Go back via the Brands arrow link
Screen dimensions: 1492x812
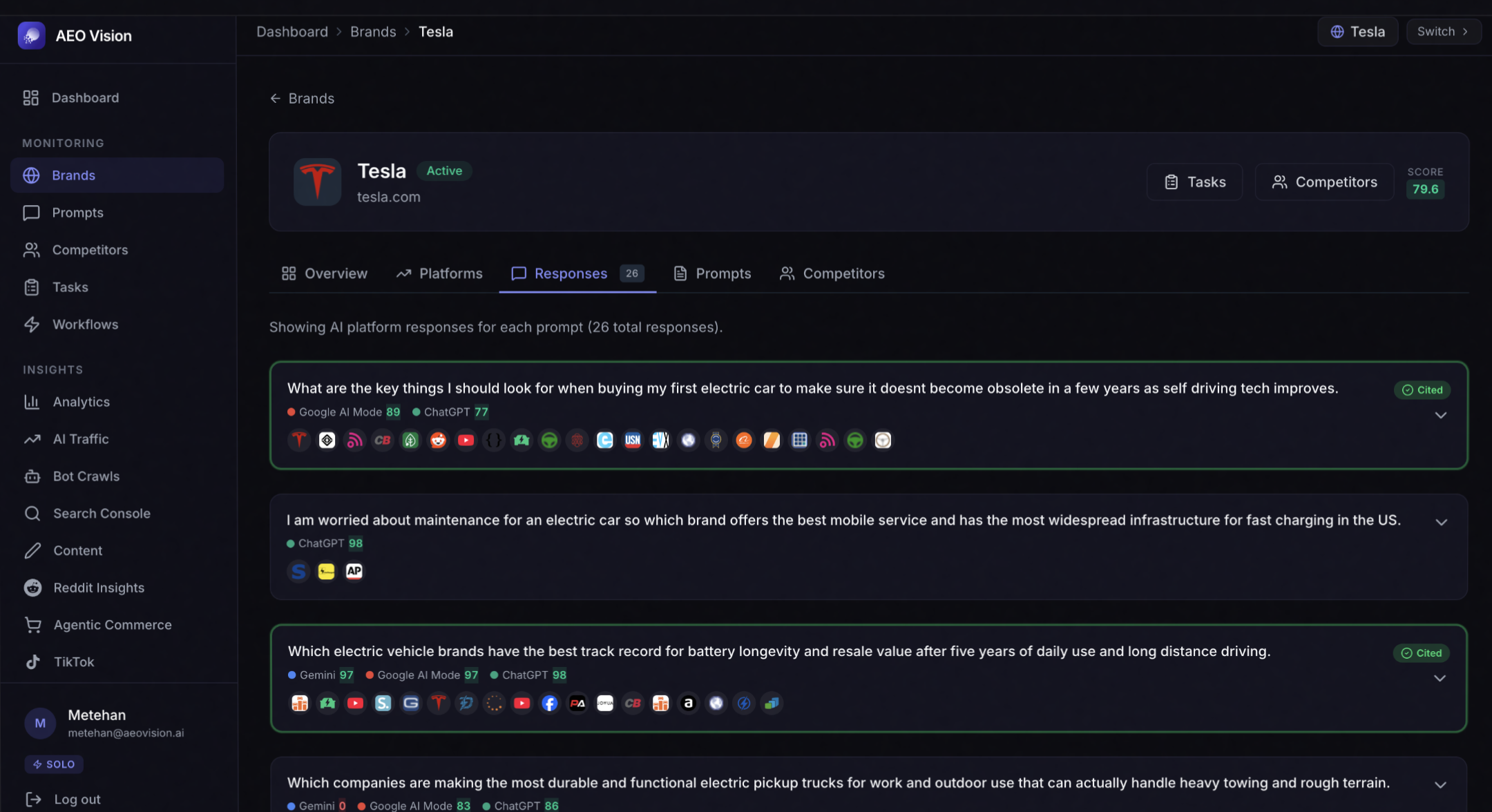pyautogui.click(x=302, y=98)
